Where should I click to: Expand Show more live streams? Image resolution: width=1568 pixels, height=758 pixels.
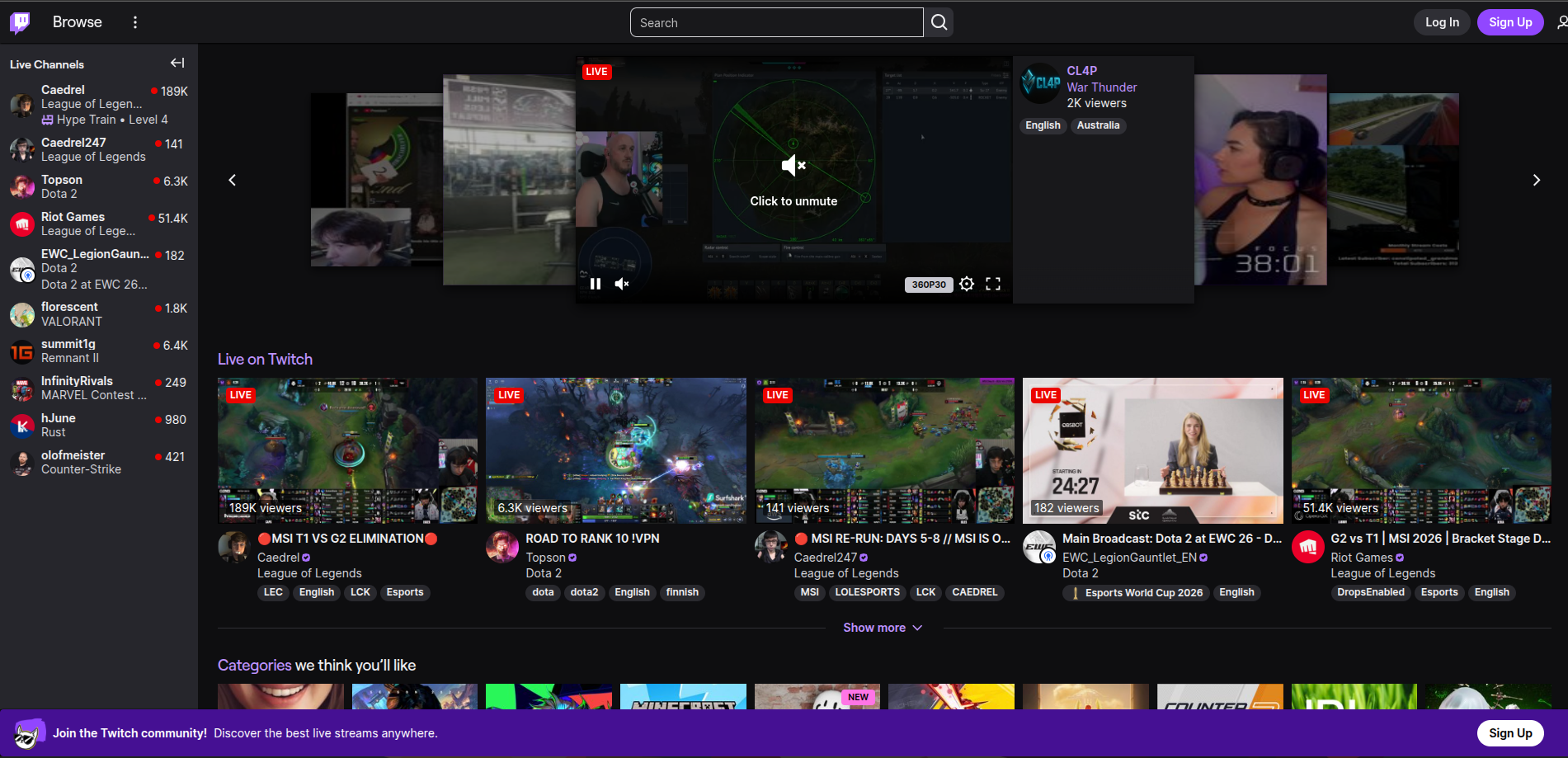(883, 628)
